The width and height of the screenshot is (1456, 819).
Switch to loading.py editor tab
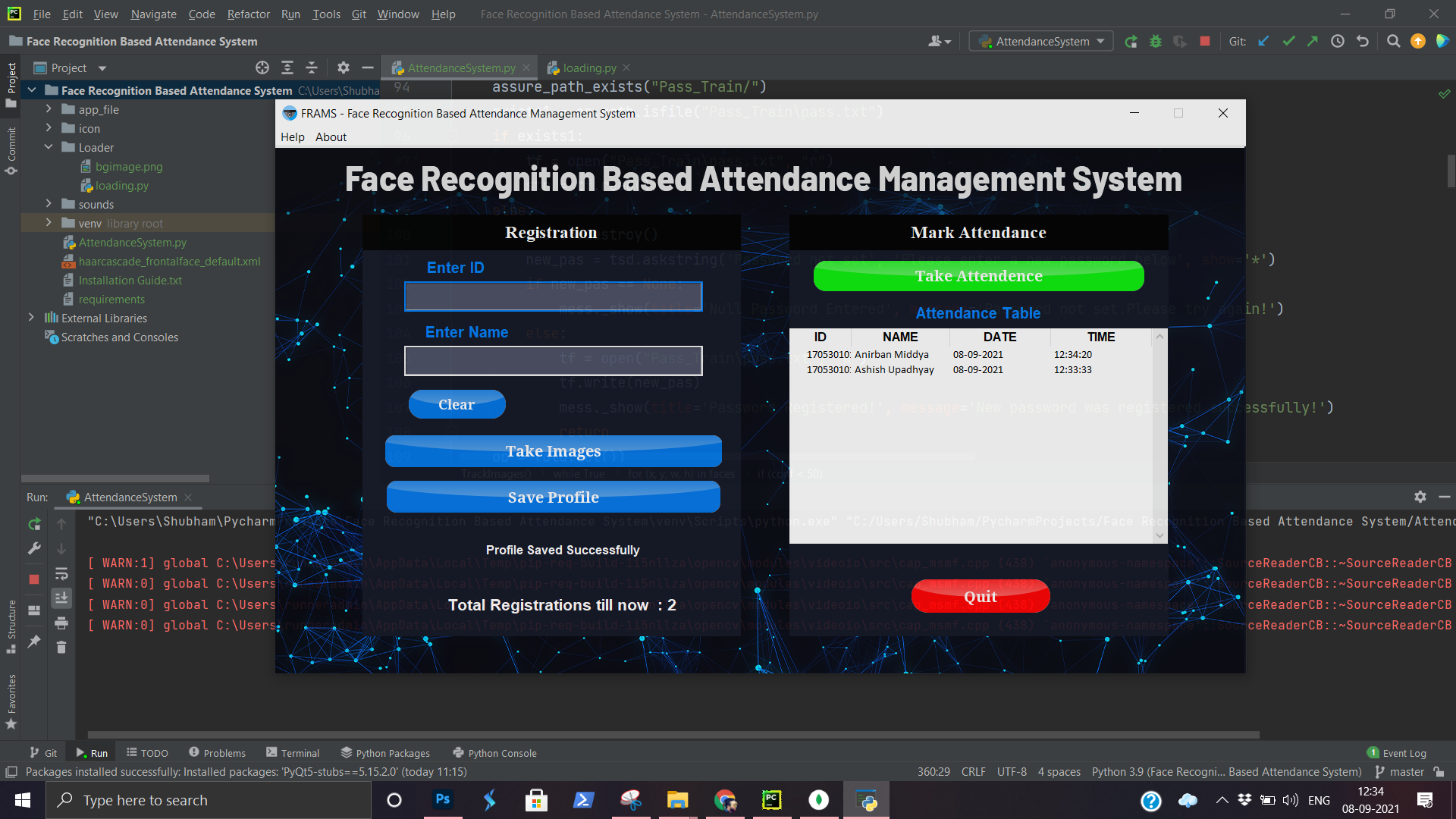[589, 68]
